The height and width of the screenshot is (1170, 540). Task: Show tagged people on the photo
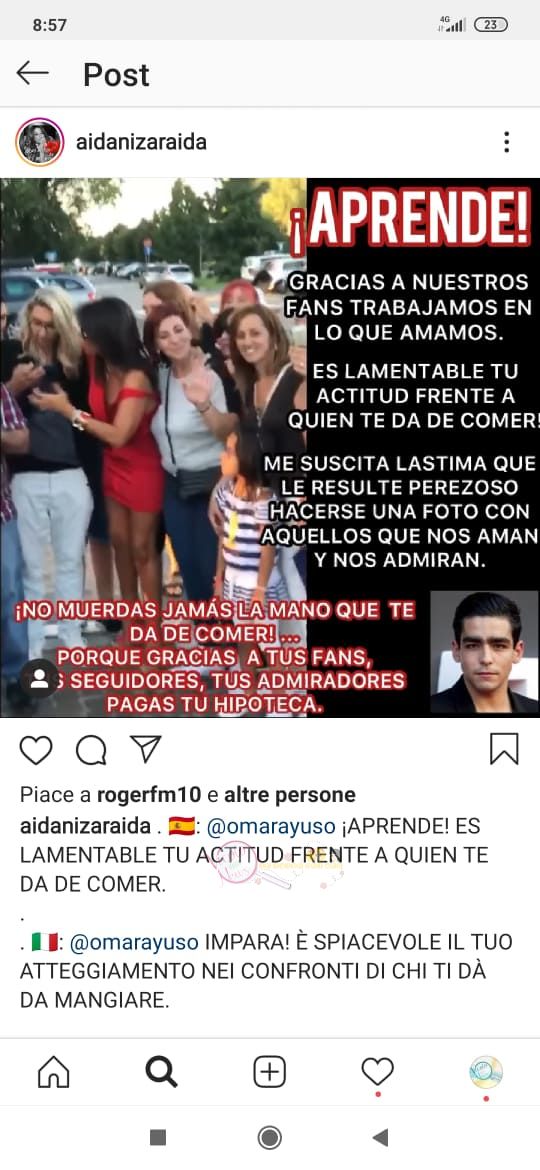[x=39, y=678]
